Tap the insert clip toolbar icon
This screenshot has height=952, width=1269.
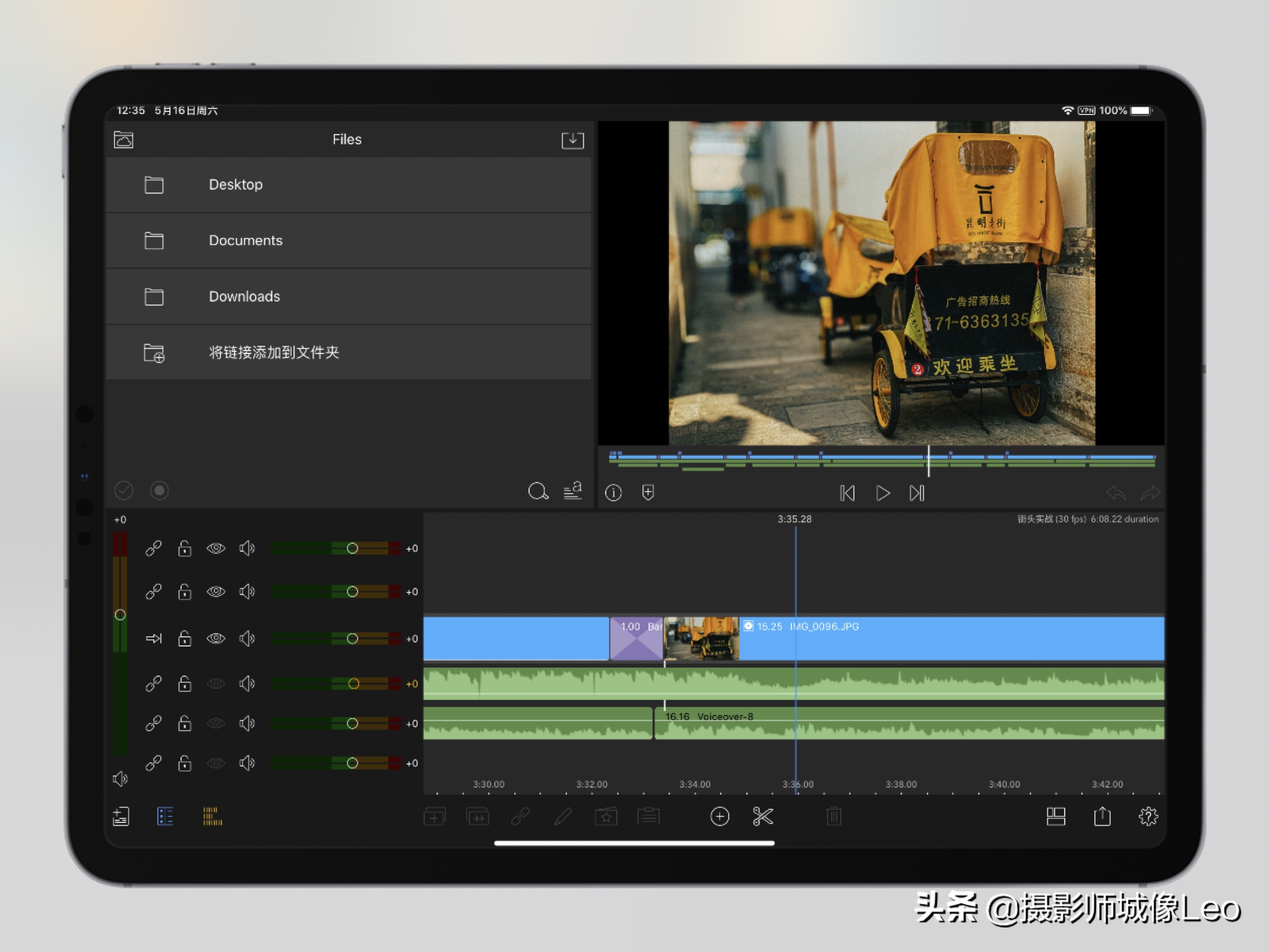(x=434, y=816)
